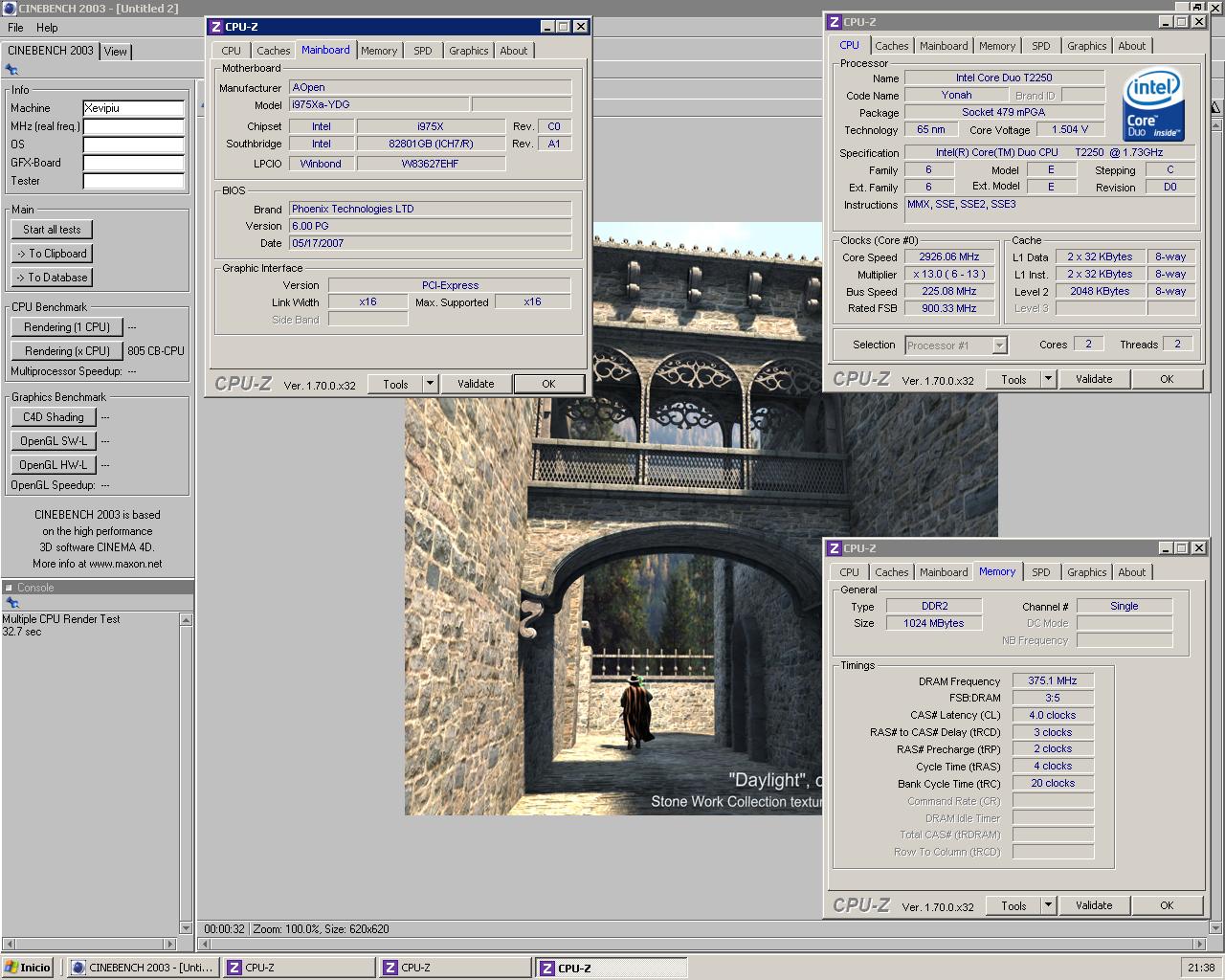Click the pin icon below the CINEBENCH 2003 tab

click(x=11, y=70)
